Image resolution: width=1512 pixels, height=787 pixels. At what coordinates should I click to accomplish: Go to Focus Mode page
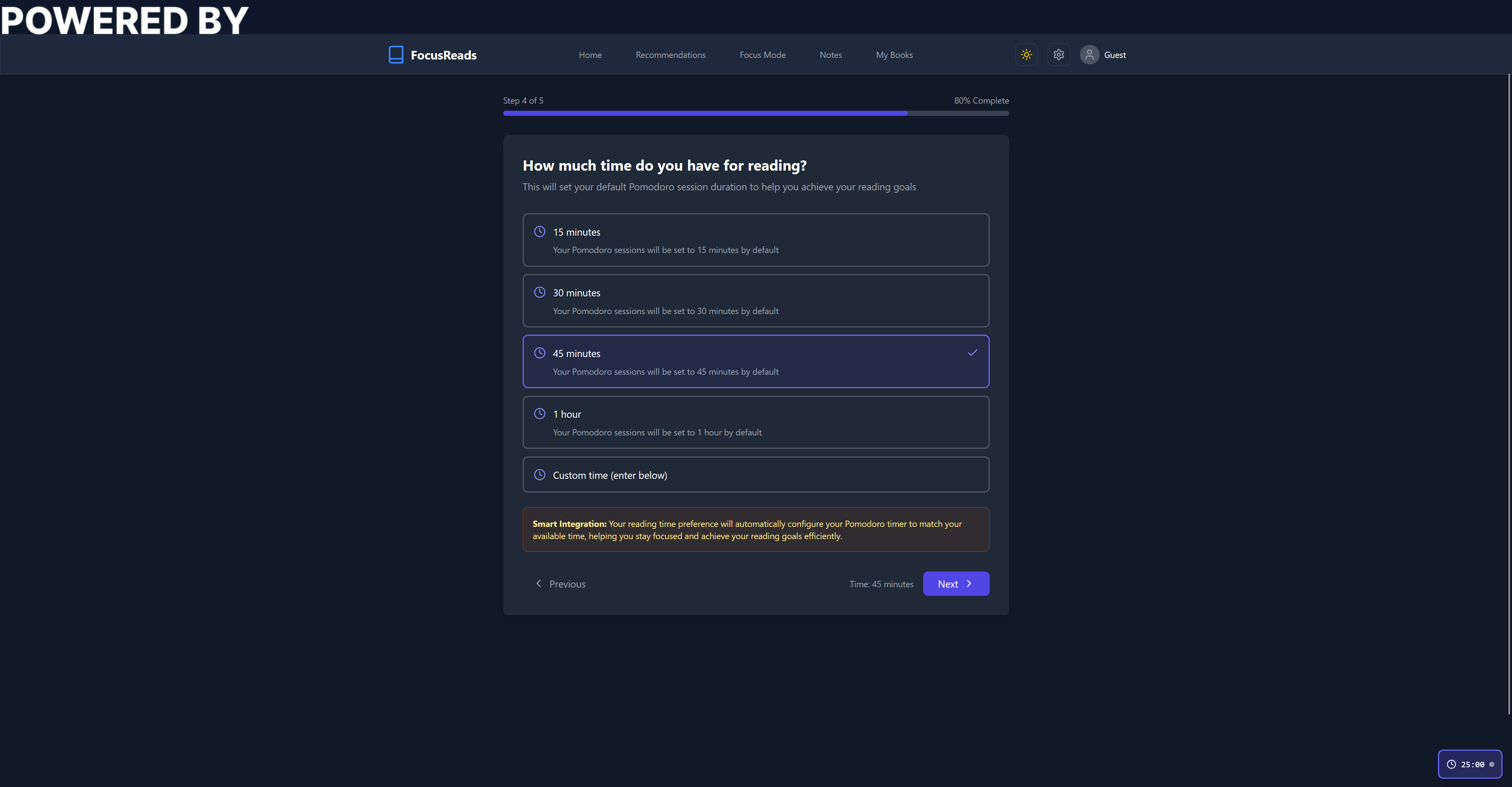point(762,55)
